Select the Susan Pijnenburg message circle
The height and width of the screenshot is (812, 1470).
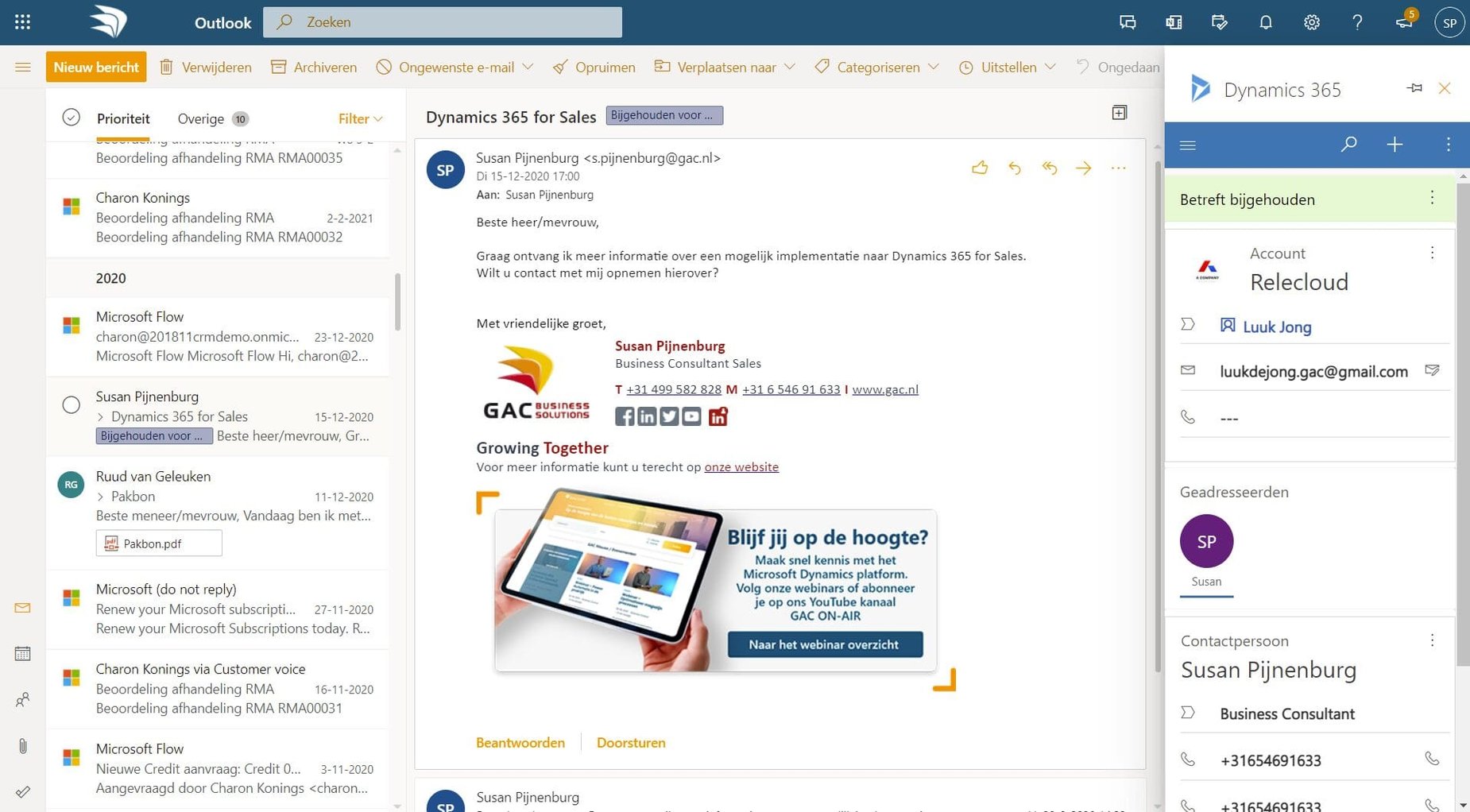[72, 405]
